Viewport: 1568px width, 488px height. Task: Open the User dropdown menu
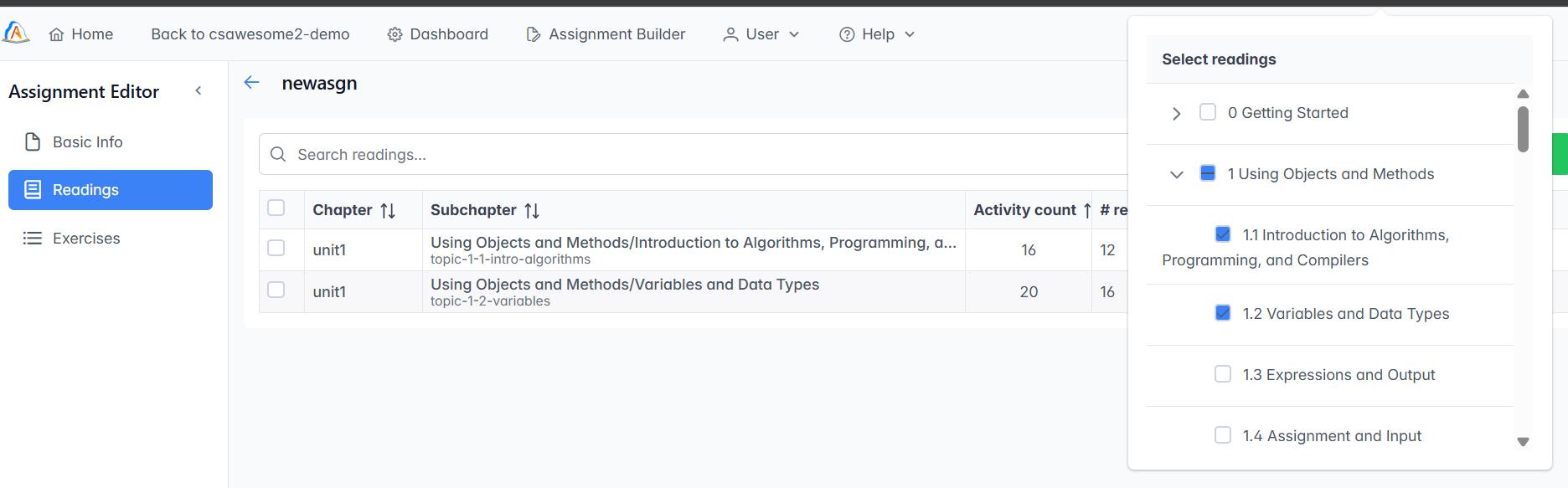(761, 34)
